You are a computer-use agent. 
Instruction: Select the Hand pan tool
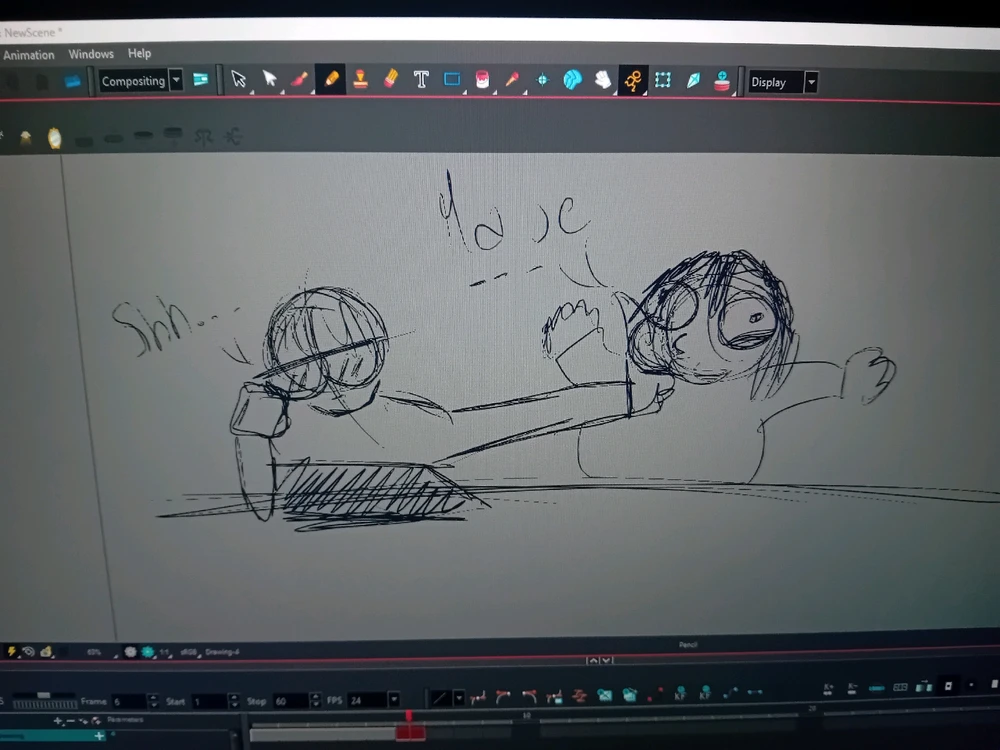tap(602, 81)
